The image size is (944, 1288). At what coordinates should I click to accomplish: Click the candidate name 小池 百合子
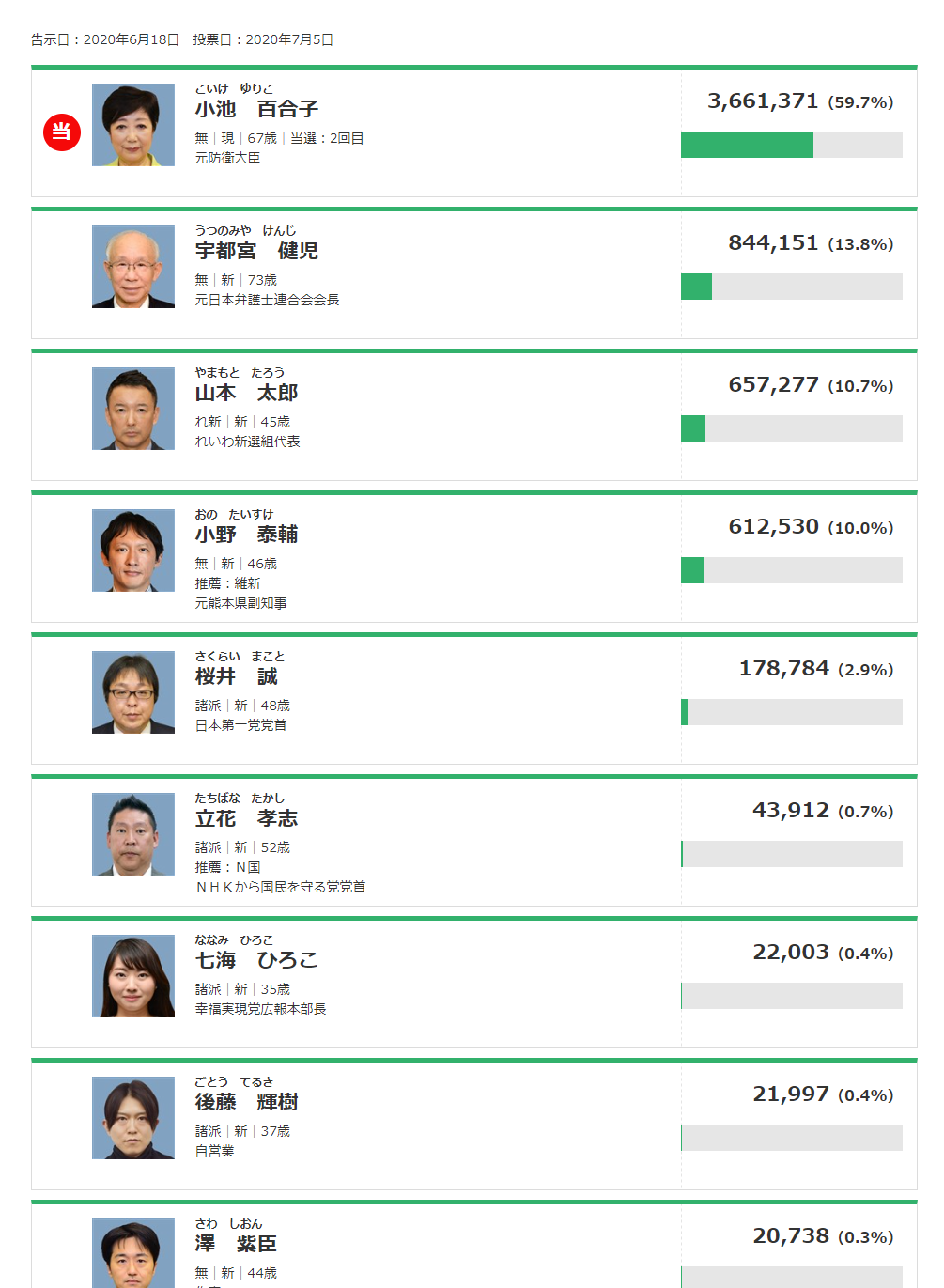click(256, 109)
